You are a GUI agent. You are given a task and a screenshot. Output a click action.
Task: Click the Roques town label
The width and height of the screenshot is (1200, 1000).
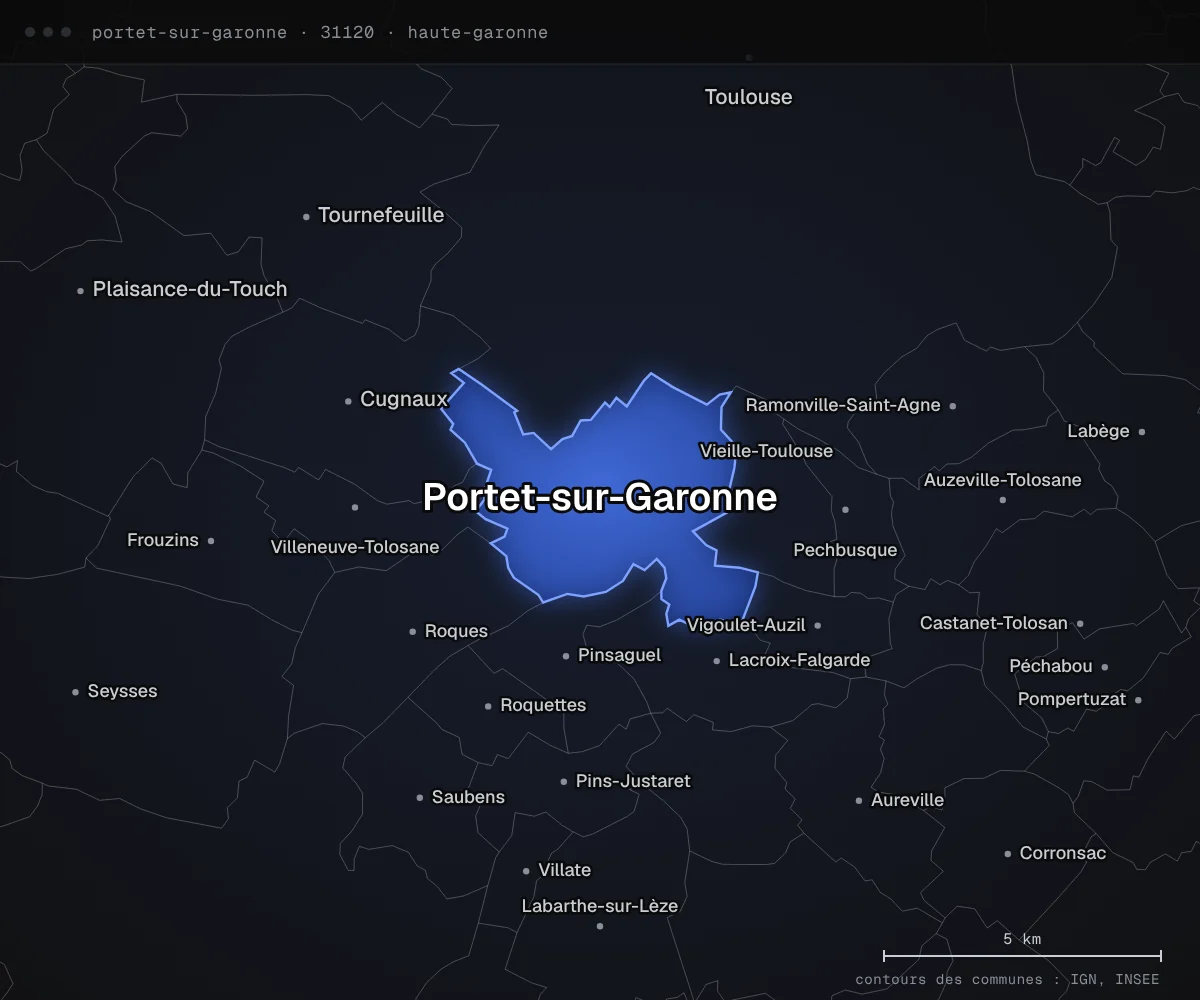pyautogui.click(x=456, y=631)
